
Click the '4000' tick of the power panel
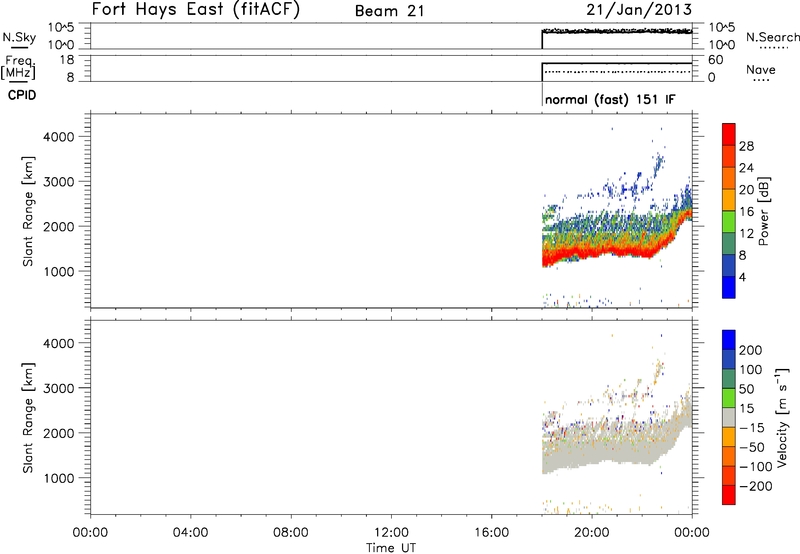click(59, 137)
